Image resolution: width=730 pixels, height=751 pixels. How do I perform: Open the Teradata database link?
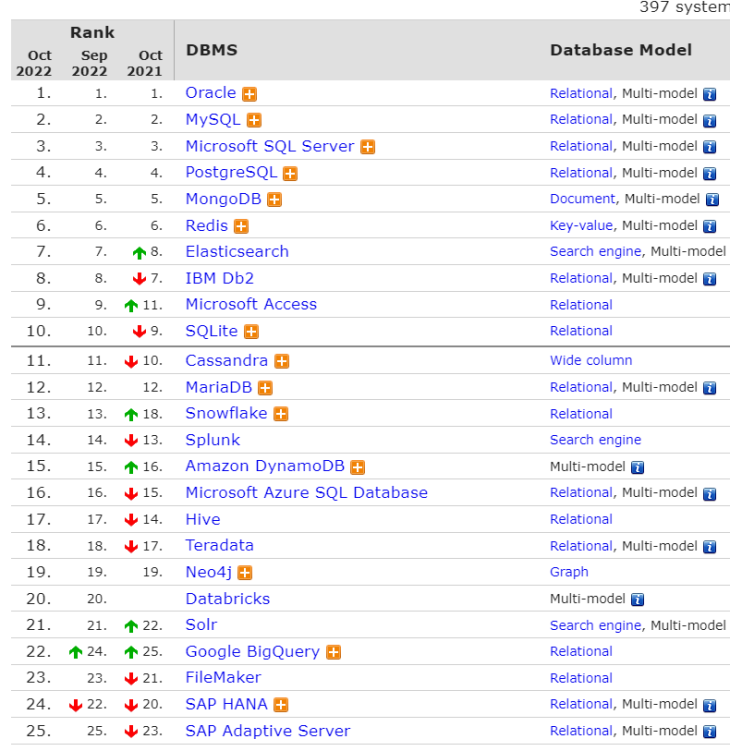tap(219, 545)
